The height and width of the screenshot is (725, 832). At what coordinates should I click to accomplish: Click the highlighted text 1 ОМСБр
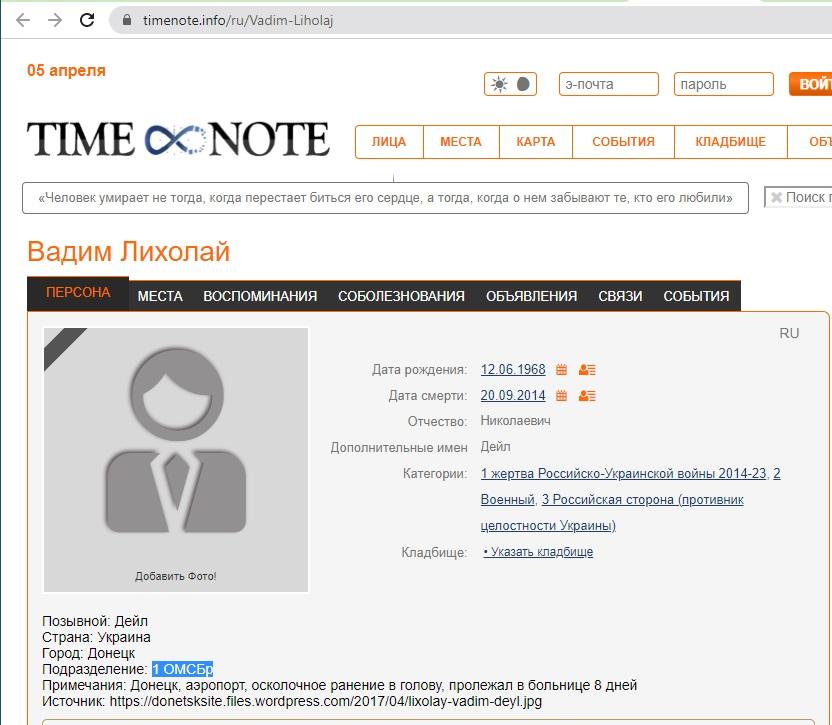click(183, 669)
